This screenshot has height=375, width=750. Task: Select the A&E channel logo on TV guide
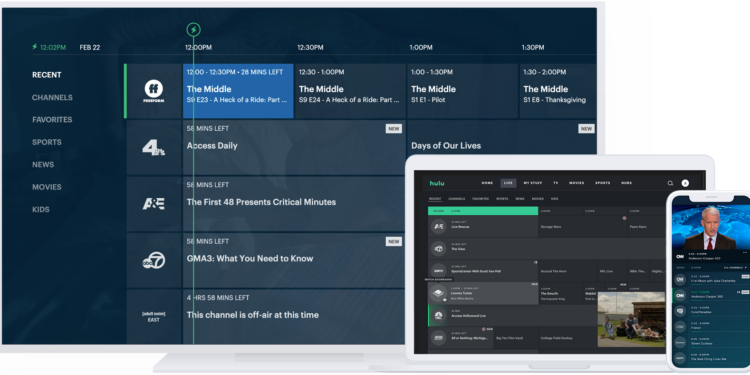pos(154,204)
